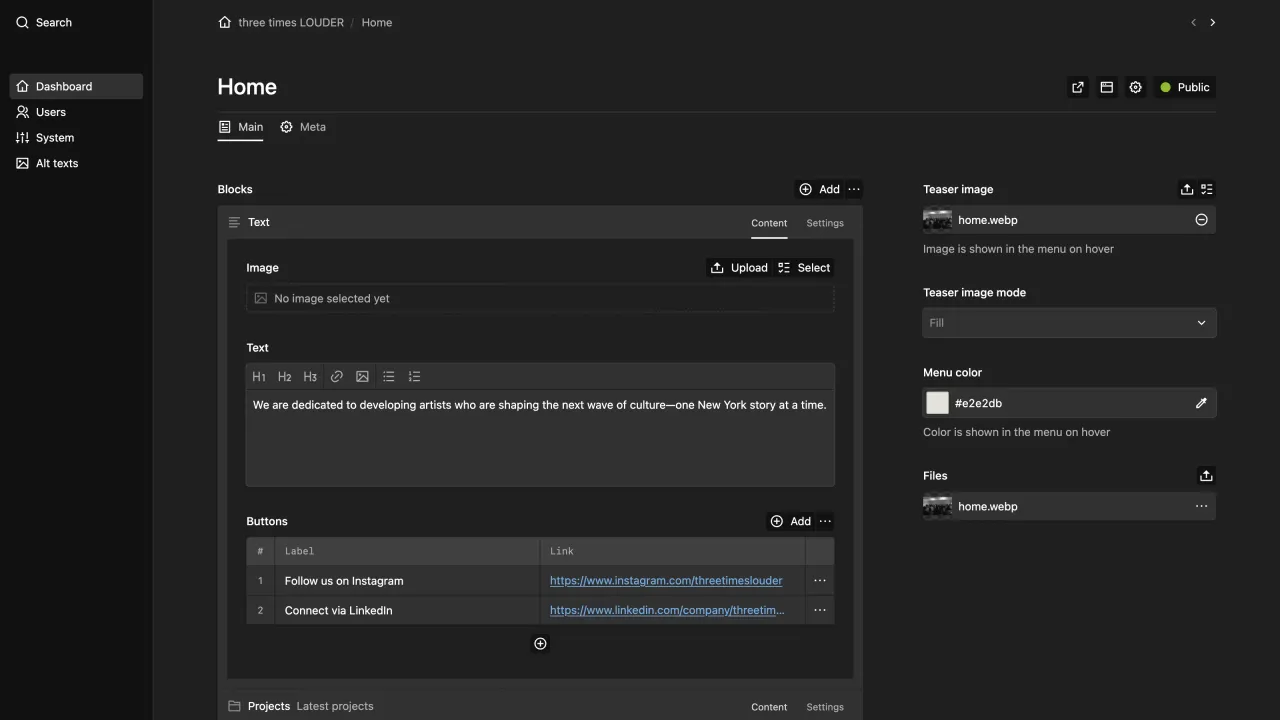Click the Projects block folder icon
Screen dimensions: 1280x720
pos(234,706)
